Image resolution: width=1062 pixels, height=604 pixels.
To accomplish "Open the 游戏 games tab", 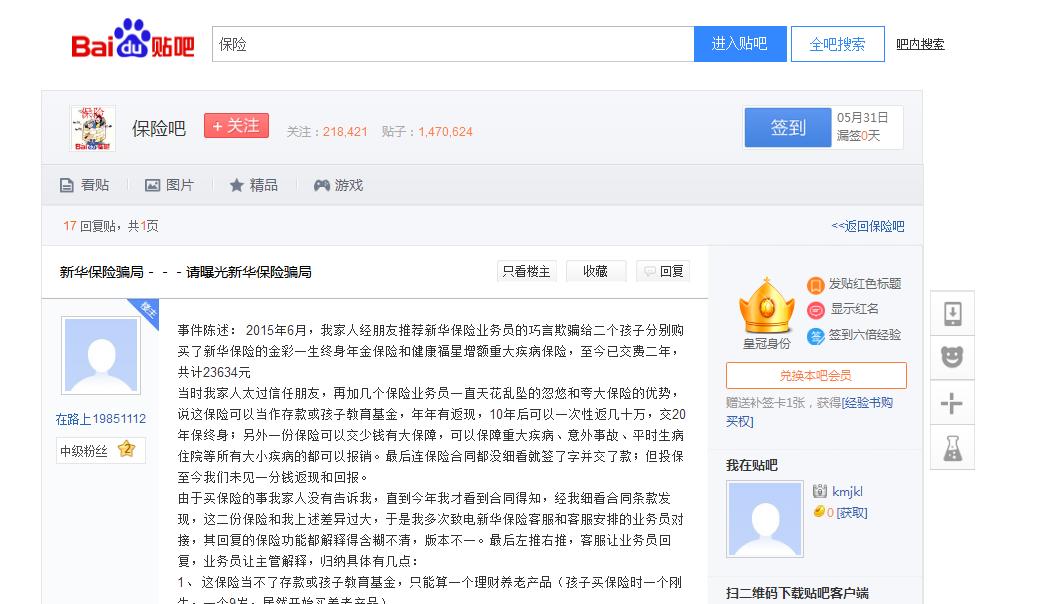I will pyautogui.click(x=338, y=185).
